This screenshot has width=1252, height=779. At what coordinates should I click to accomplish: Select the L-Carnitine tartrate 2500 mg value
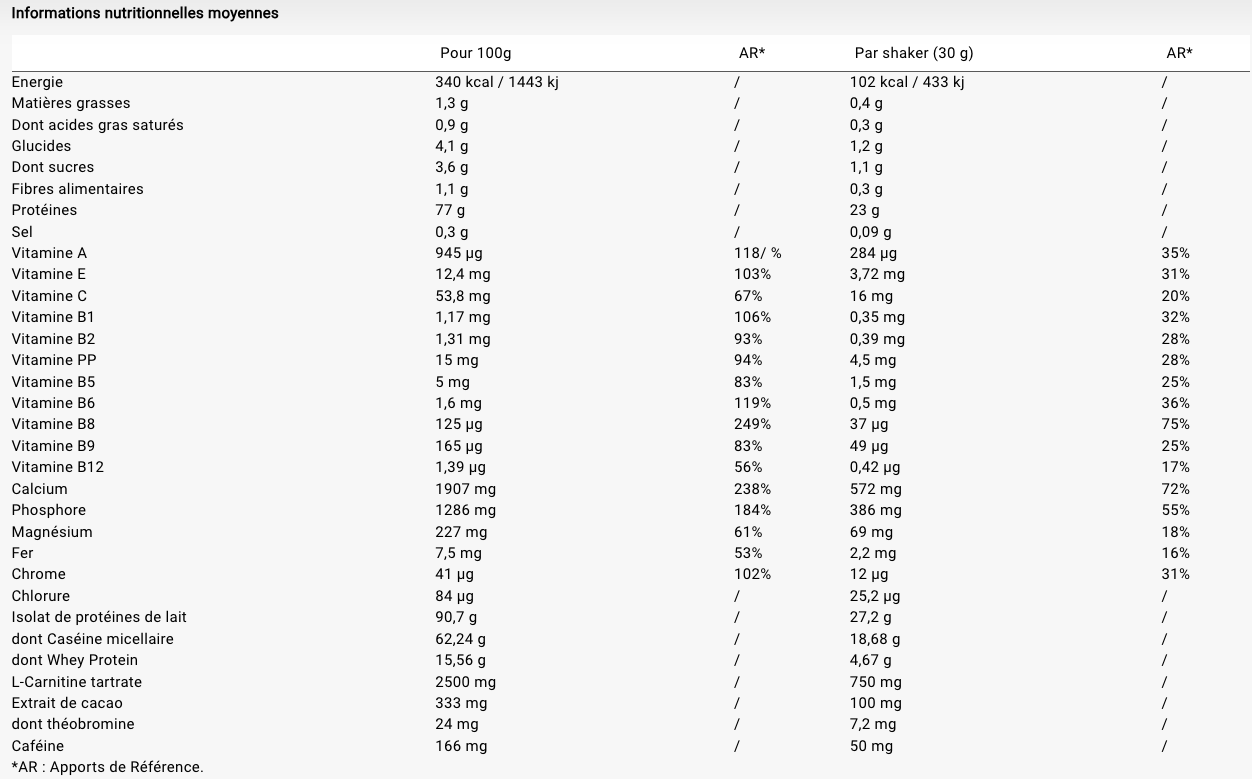[x=465, y=682]
